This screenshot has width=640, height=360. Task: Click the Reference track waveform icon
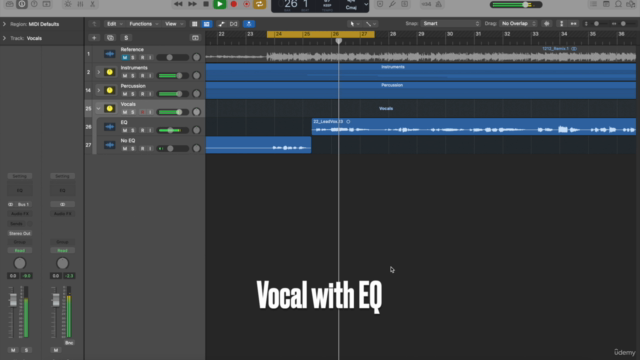click(109, 54)
